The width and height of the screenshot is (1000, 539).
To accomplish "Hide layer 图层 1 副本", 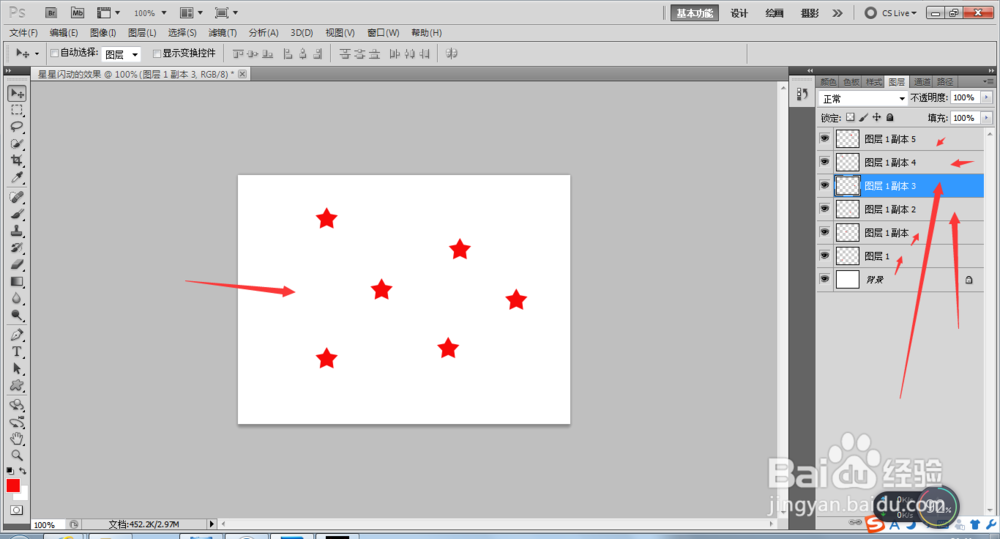I will 825,232.
